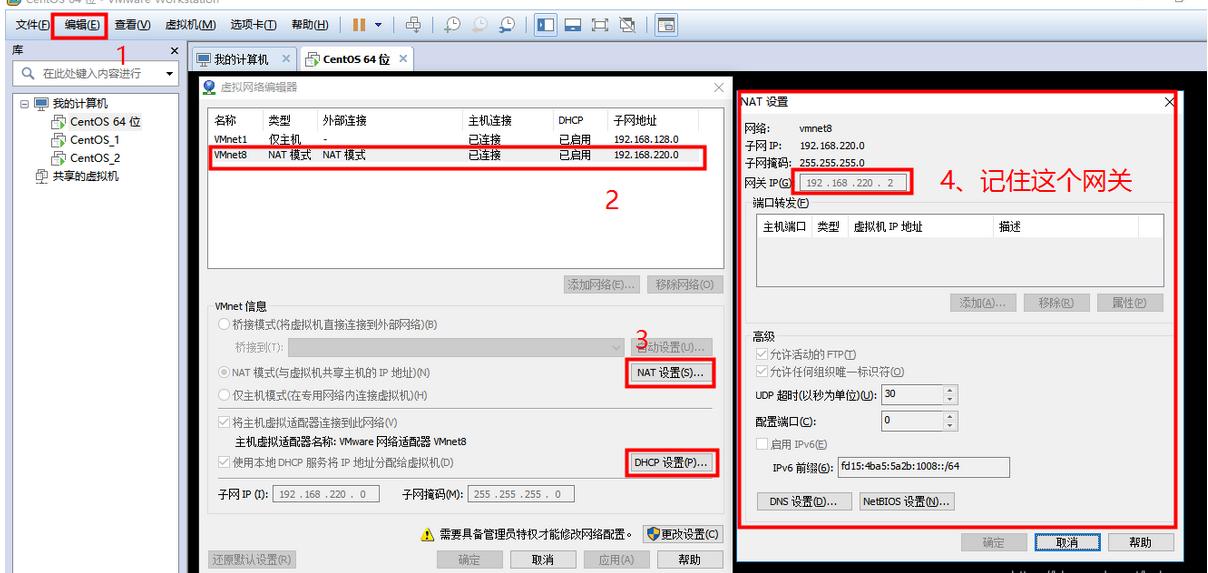
Task: Click the UDP 超时 spinner arrows
Action: [x=950, y=395]
